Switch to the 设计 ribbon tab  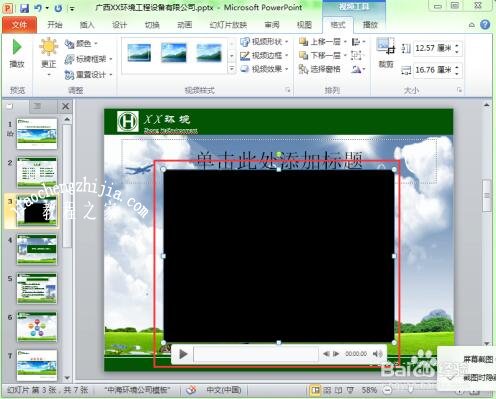pos(119,25)
